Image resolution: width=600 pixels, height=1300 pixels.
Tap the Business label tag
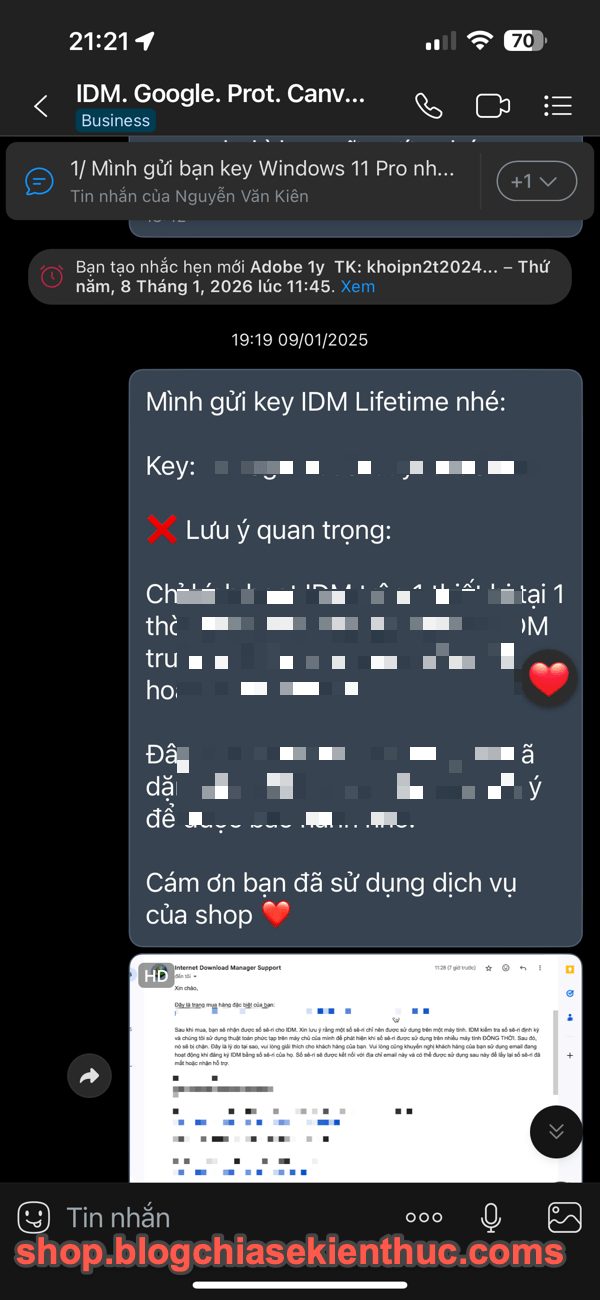pos(116,121)
